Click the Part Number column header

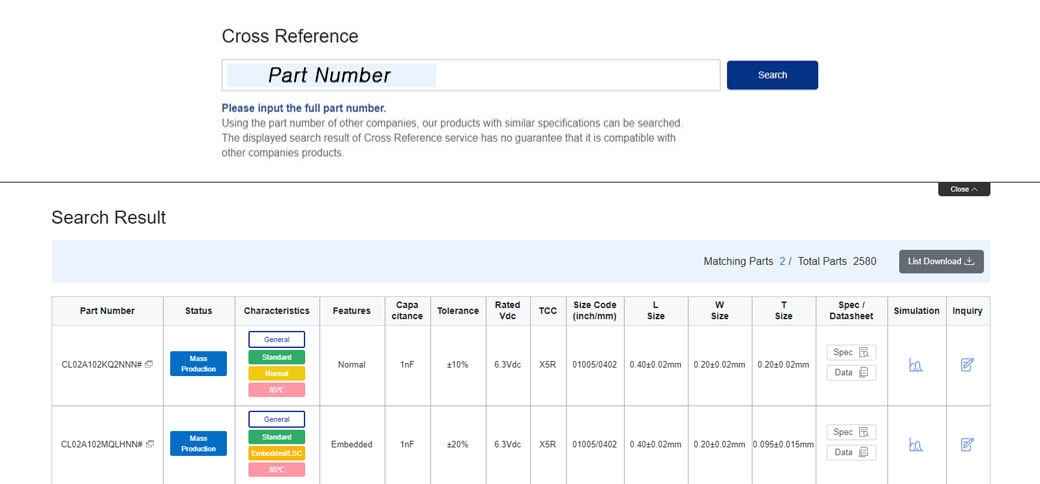tap(107, 311)
